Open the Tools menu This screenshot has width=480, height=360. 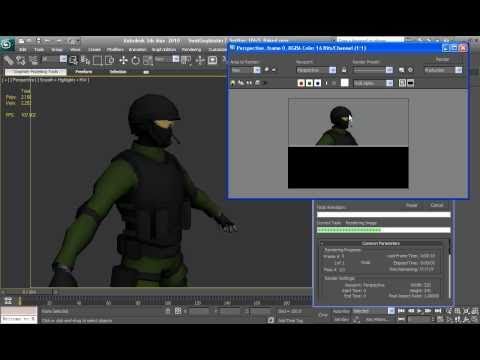click(39, 50)
